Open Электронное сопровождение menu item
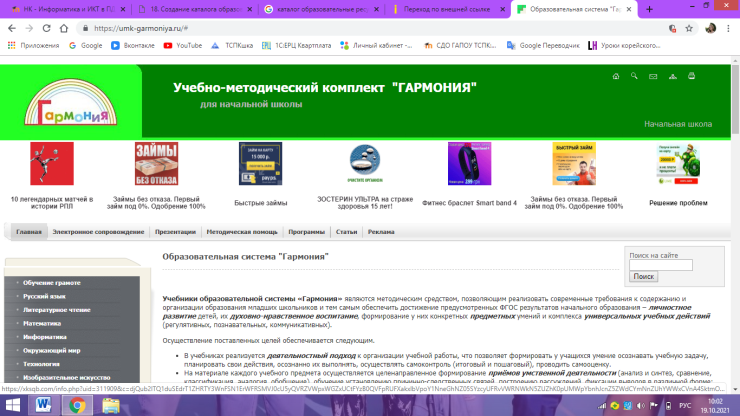The height and width of the screenshot is (416, 740). click(x=98, y=232)
